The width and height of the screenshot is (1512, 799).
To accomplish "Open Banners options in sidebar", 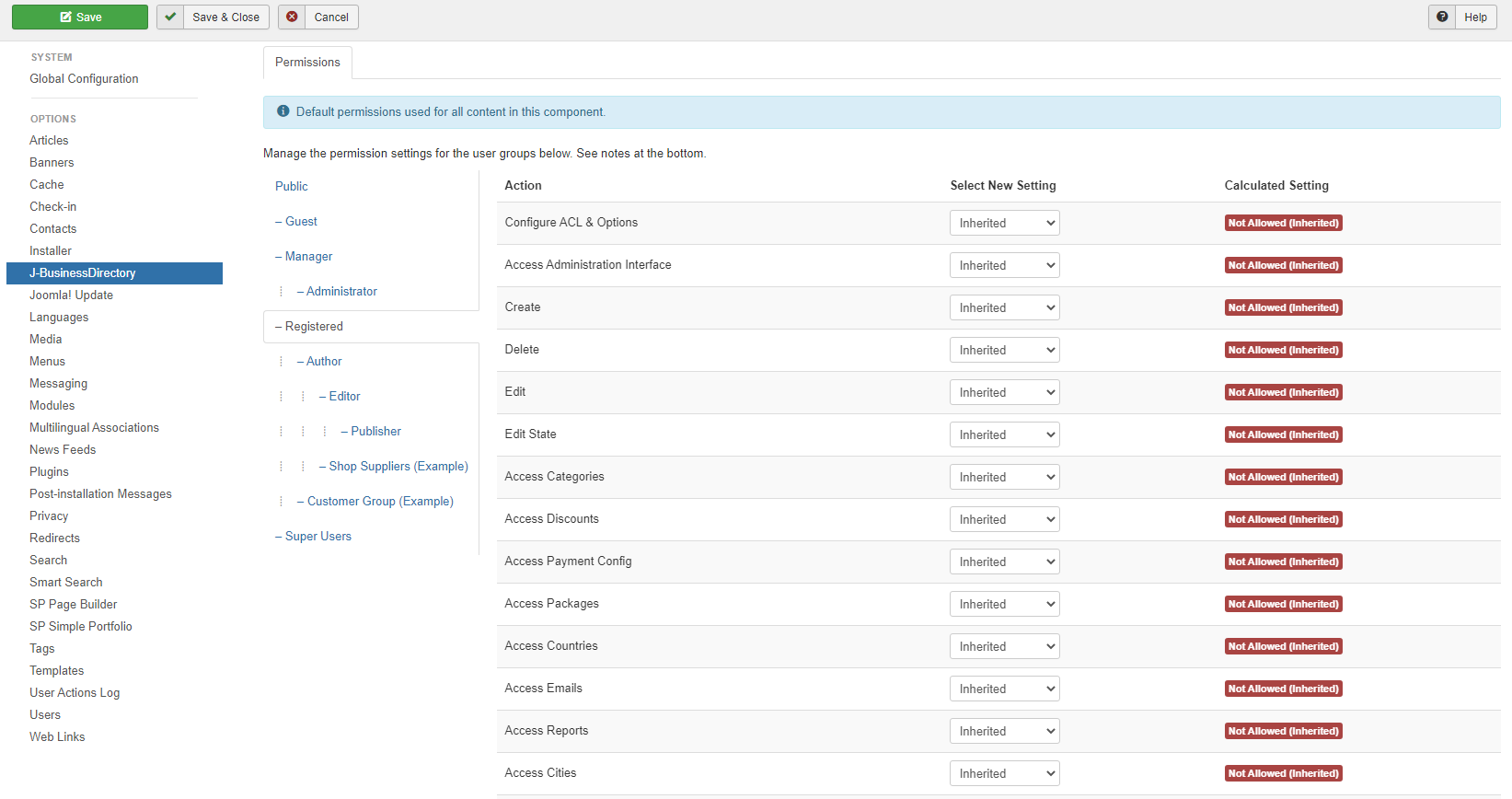I will 52,163.
